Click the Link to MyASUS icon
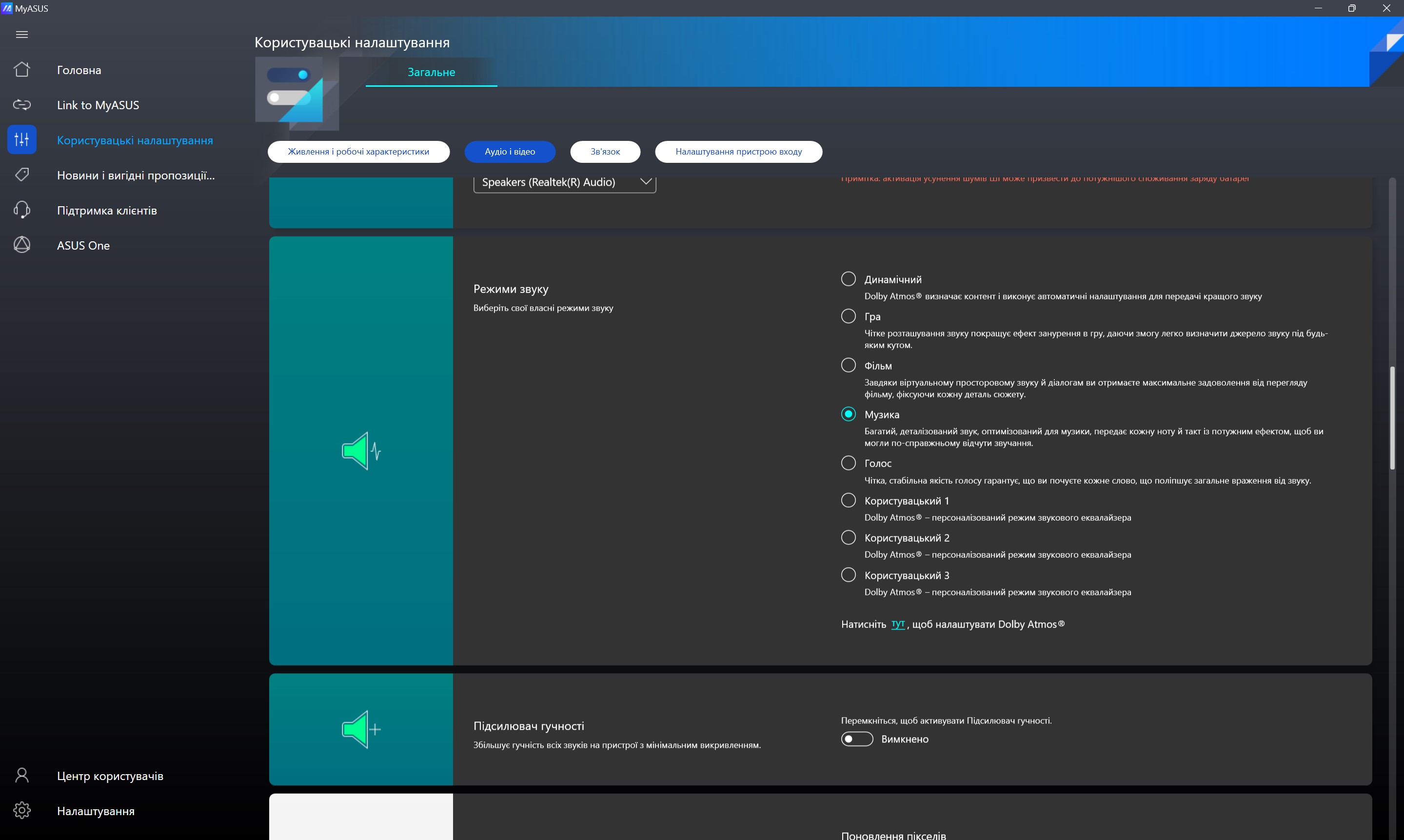 coord(21,105)
